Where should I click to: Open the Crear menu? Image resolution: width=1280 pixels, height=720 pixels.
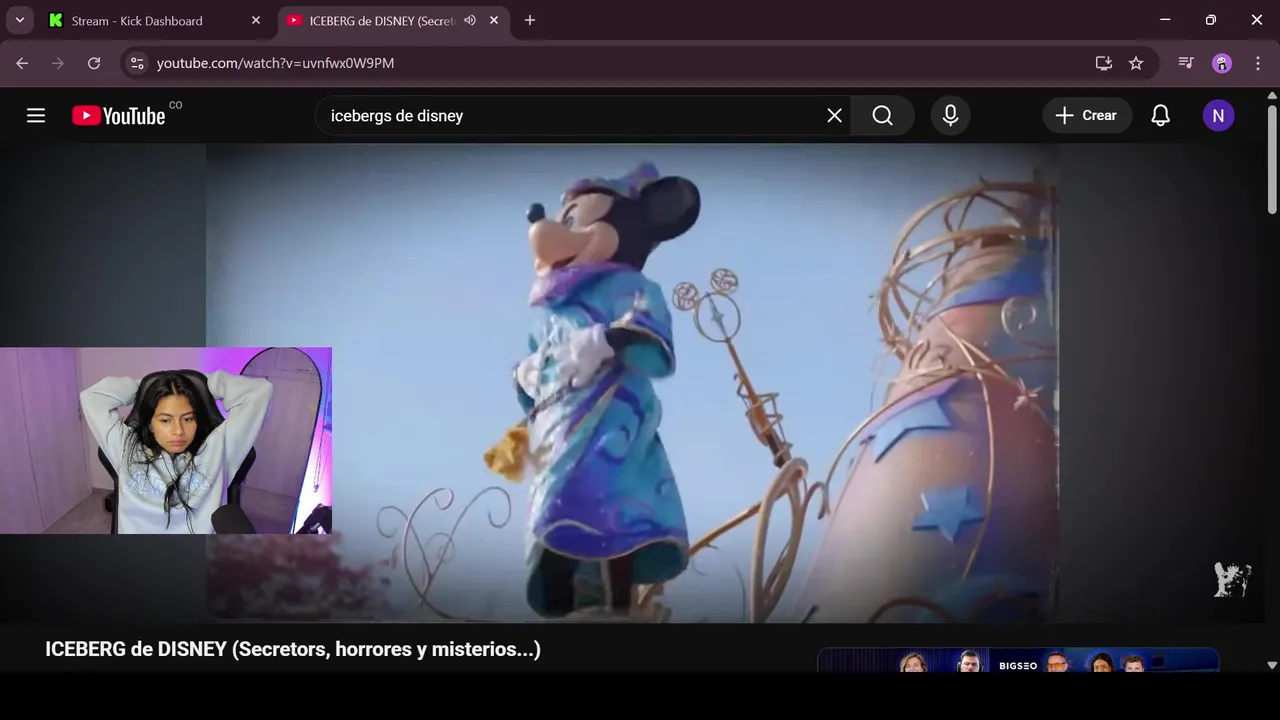(x=1087, y=116)
